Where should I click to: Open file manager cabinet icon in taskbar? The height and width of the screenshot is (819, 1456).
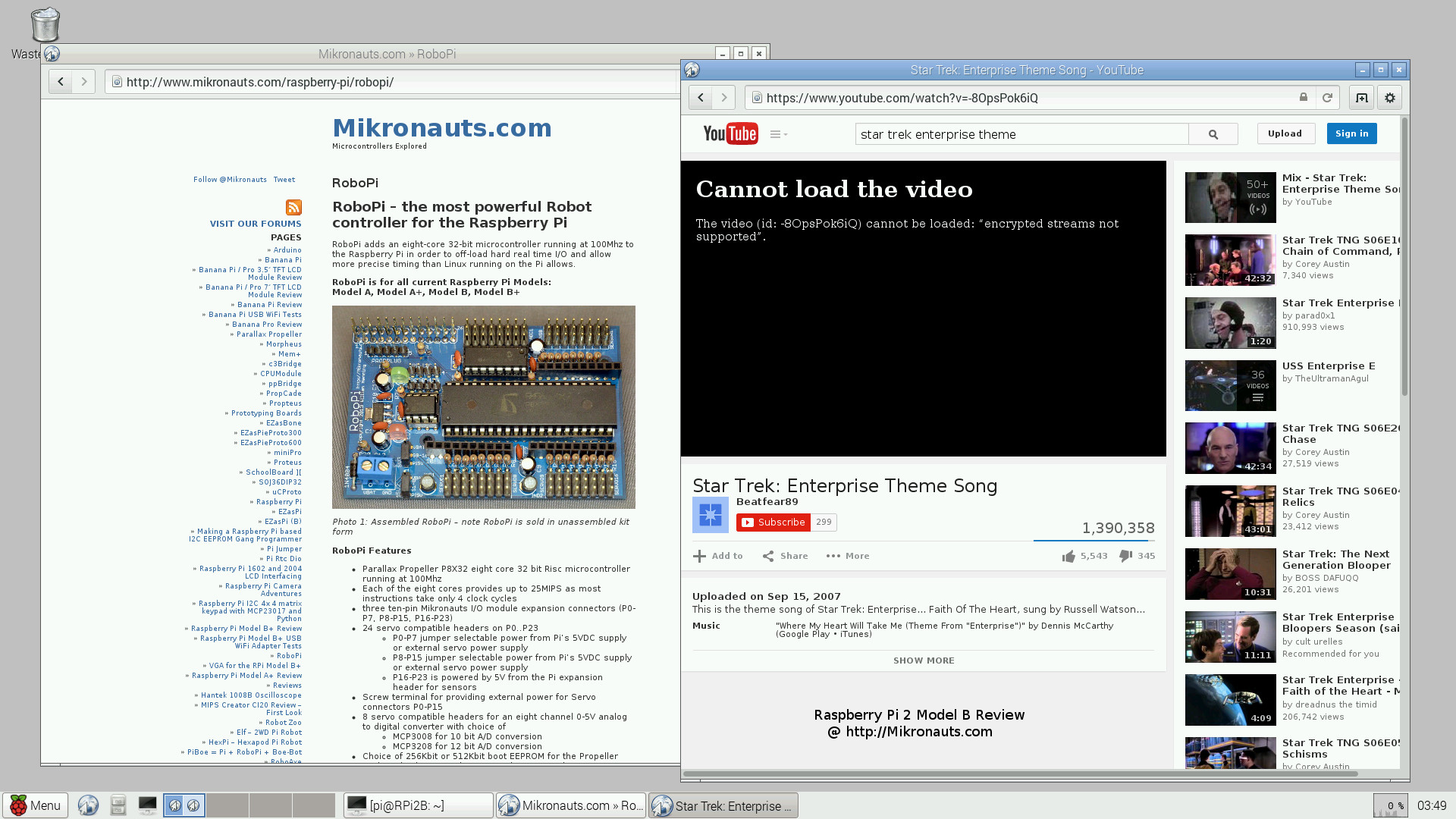pyautogui.click(x=118, y=805)
